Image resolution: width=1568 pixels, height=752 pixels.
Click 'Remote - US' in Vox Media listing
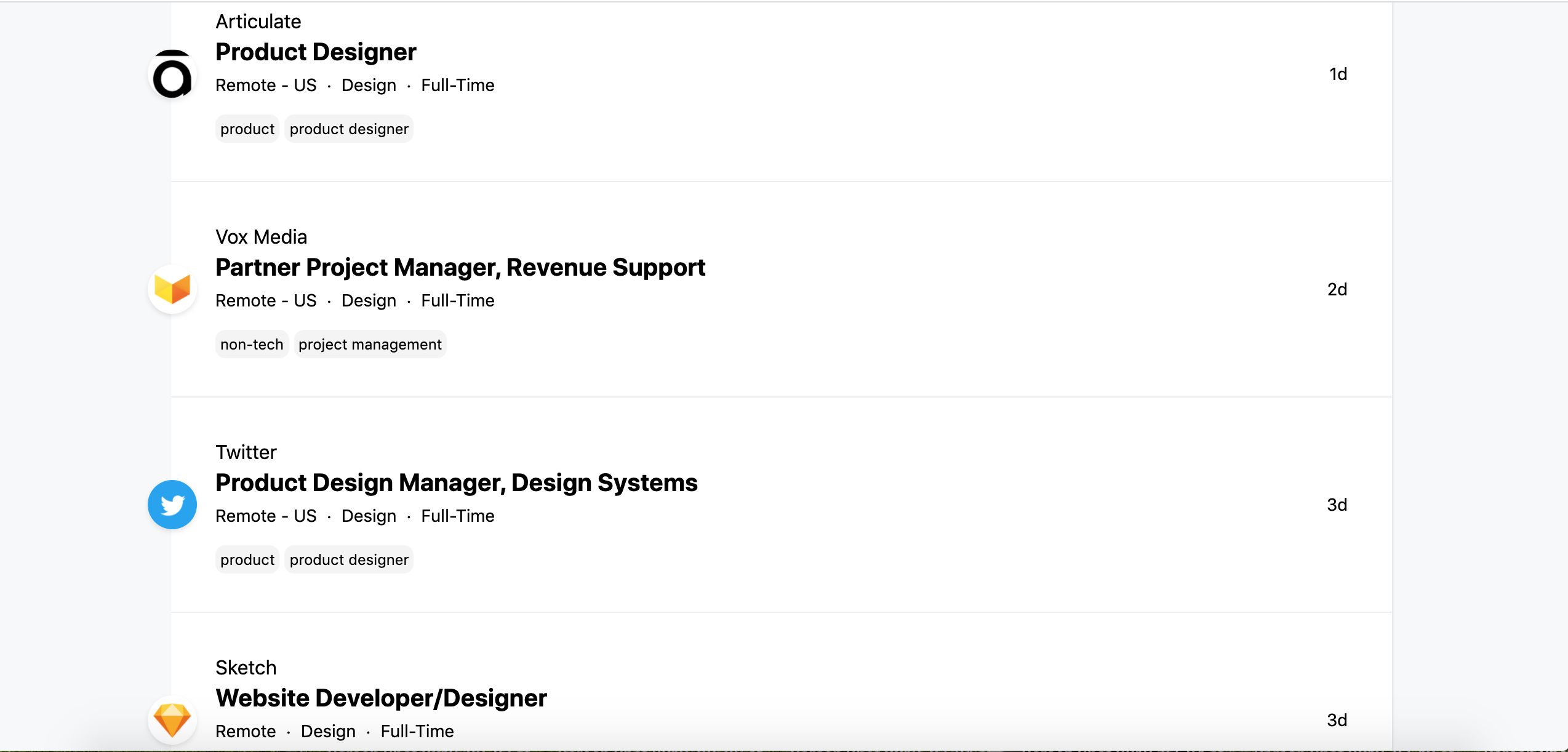266,300
